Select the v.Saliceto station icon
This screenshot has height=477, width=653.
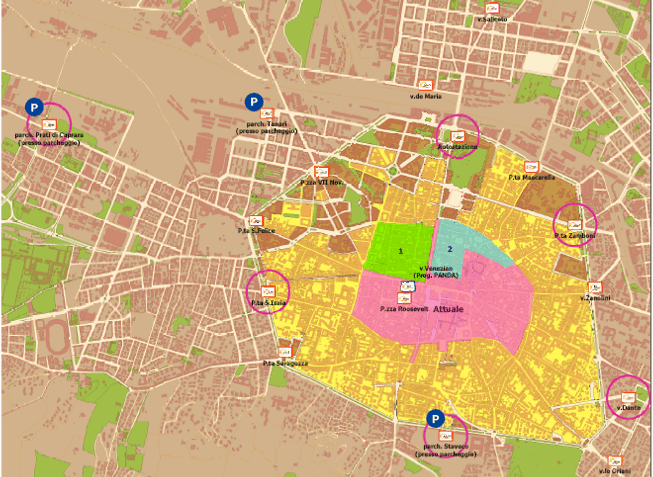pos(493,8)
